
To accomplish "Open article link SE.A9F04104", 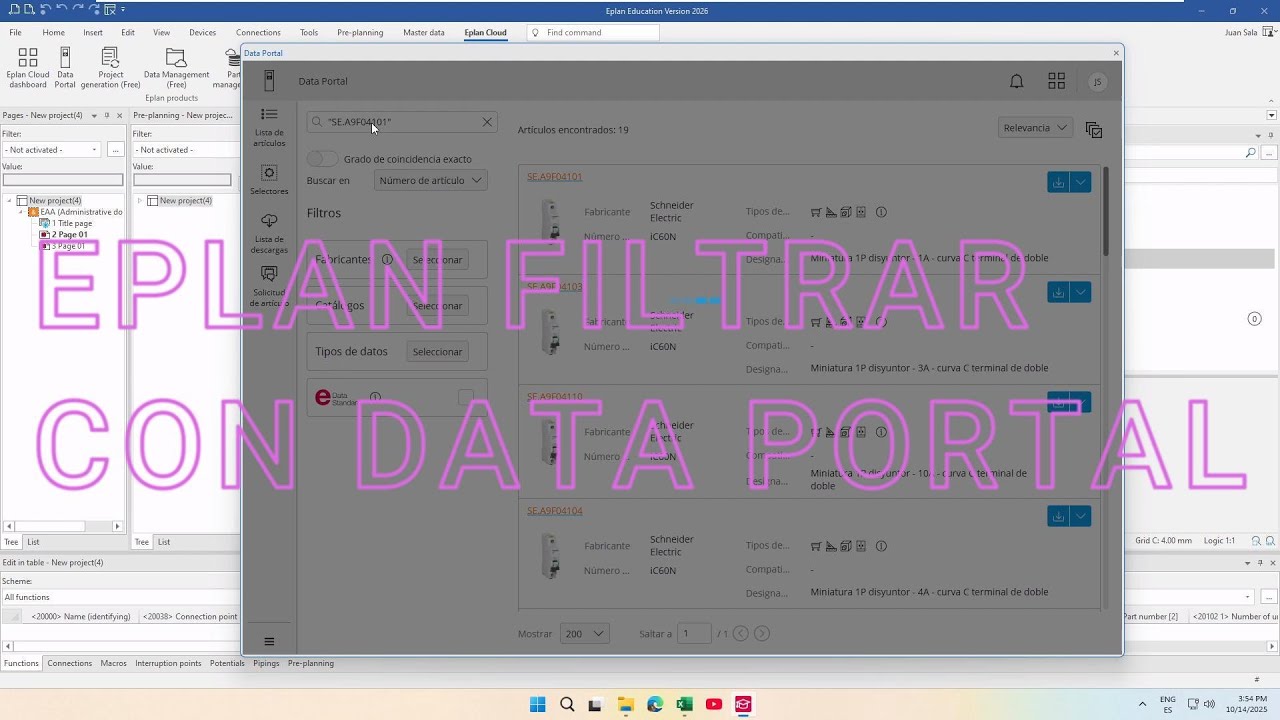I will 554,511.
